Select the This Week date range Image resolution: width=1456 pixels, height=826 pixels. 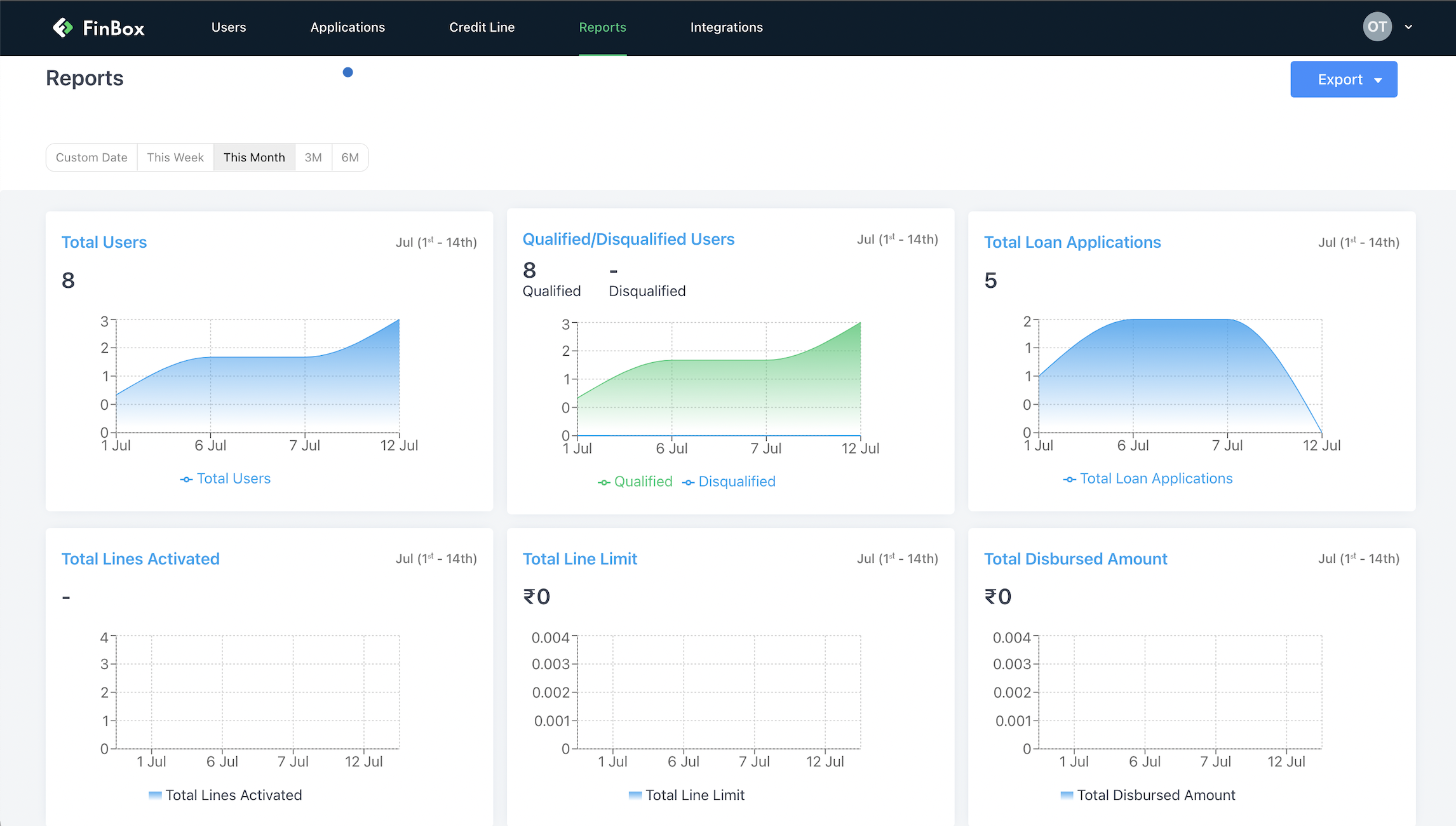coord(175,158)
